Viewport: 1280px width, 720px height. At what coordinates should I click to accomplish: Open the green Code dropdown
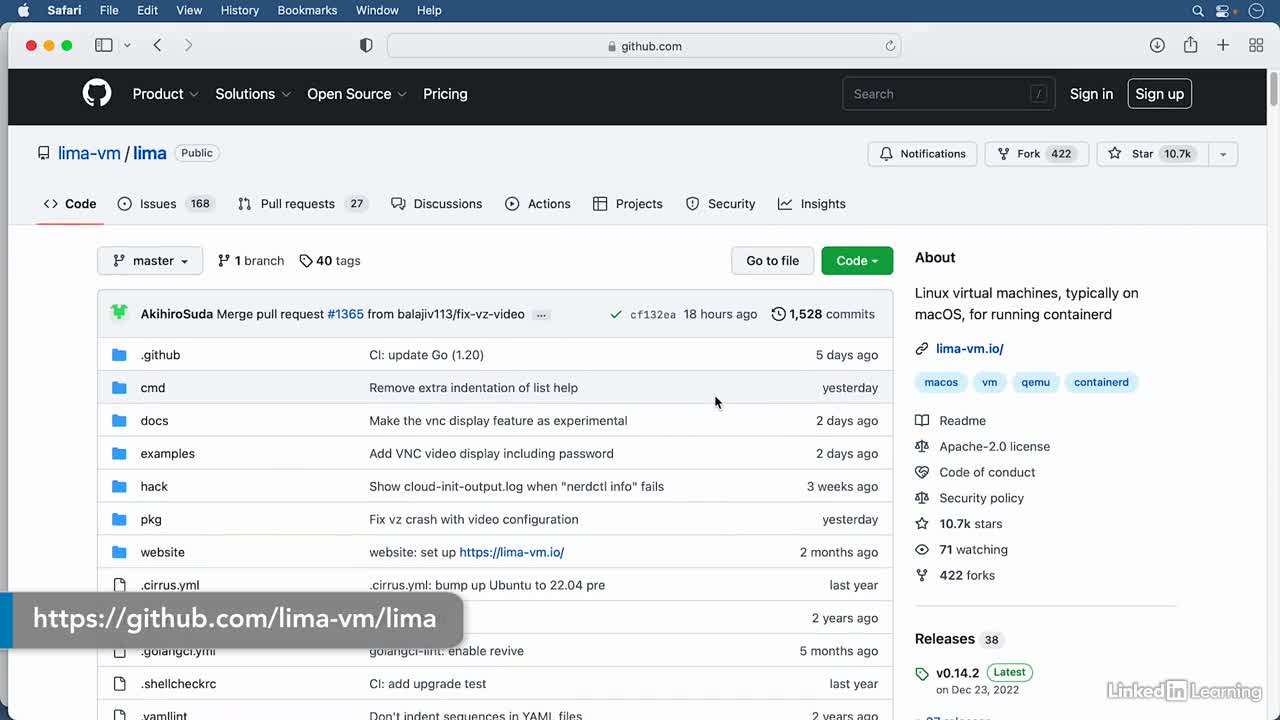pyautogui.click(x=857, y=261)
